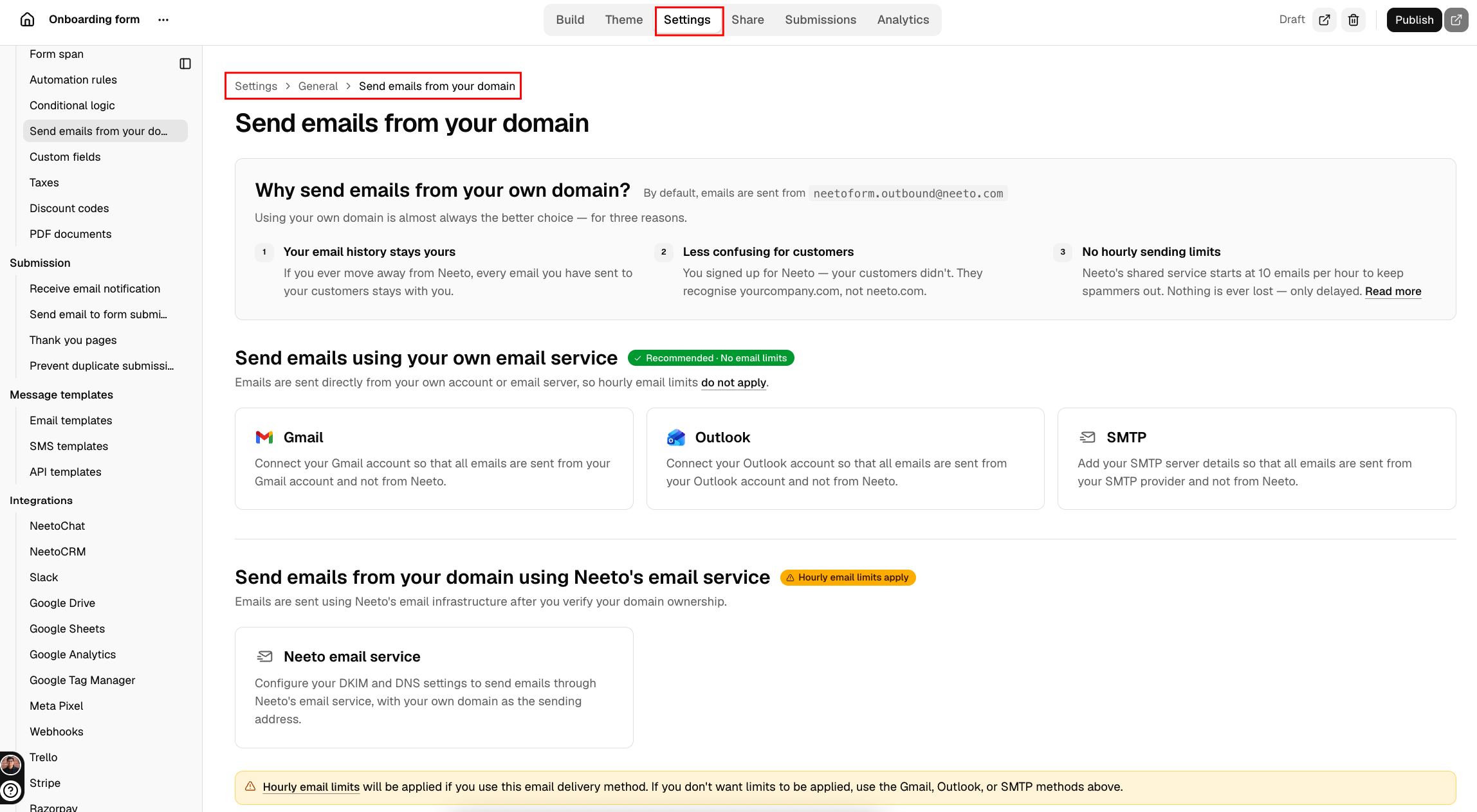Viewport: 1477px width, 812px height.
Task: Open form preview via external link icon
Action: [x=1325, y=20]
